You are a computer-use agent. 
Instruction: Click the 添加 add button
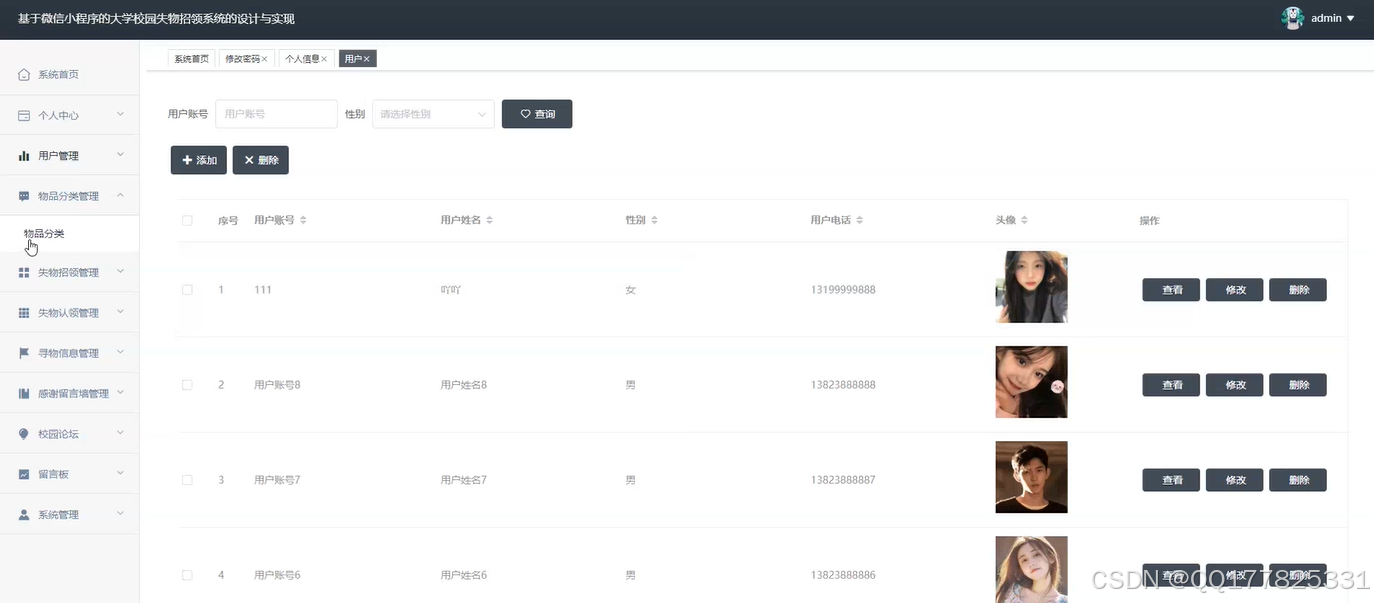198,160
